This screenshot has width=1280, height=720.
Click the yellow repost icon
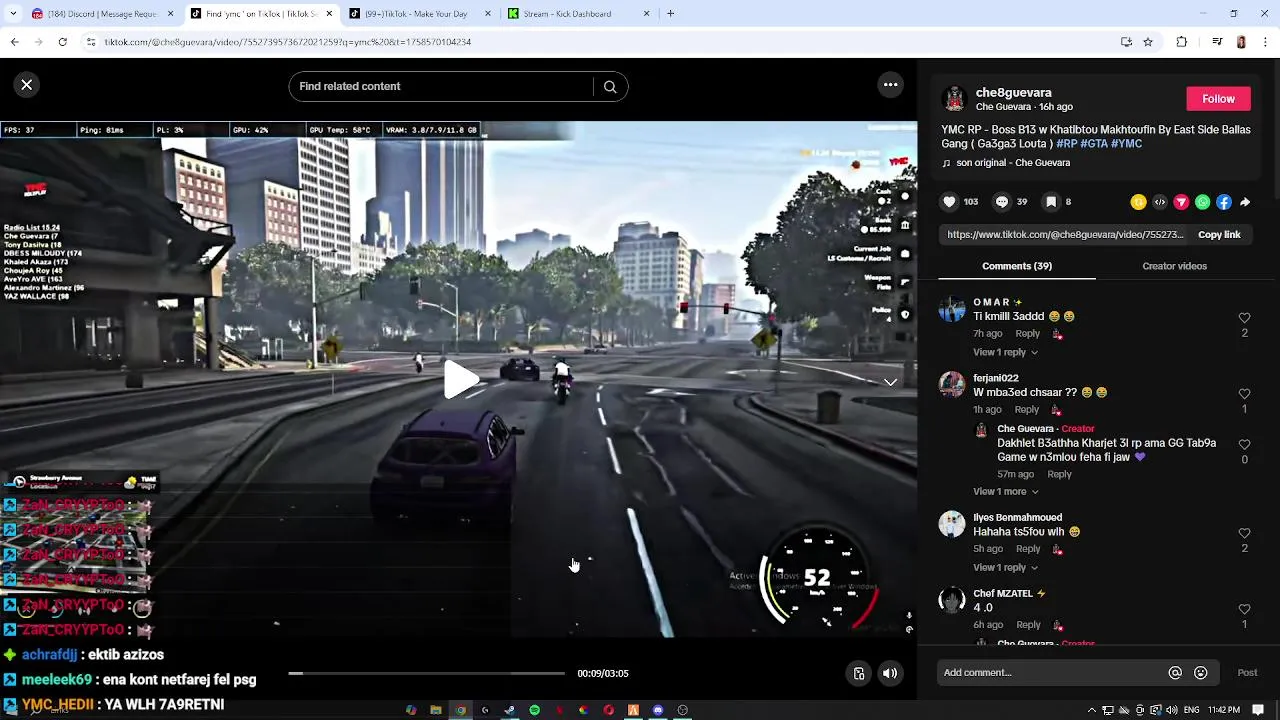1138,202
